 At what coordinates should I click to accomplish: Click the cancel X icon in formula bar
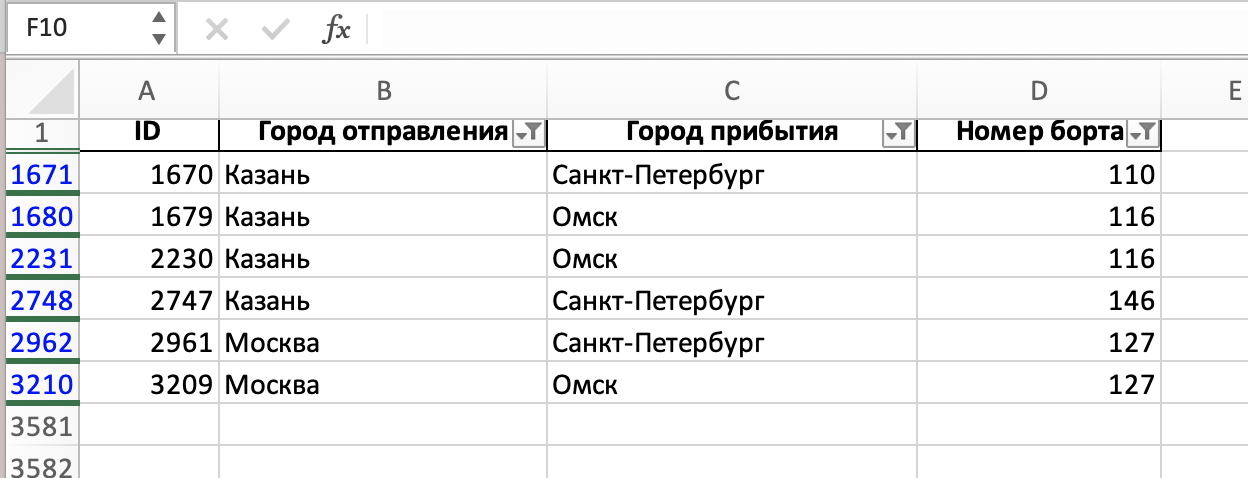[216, 29]
